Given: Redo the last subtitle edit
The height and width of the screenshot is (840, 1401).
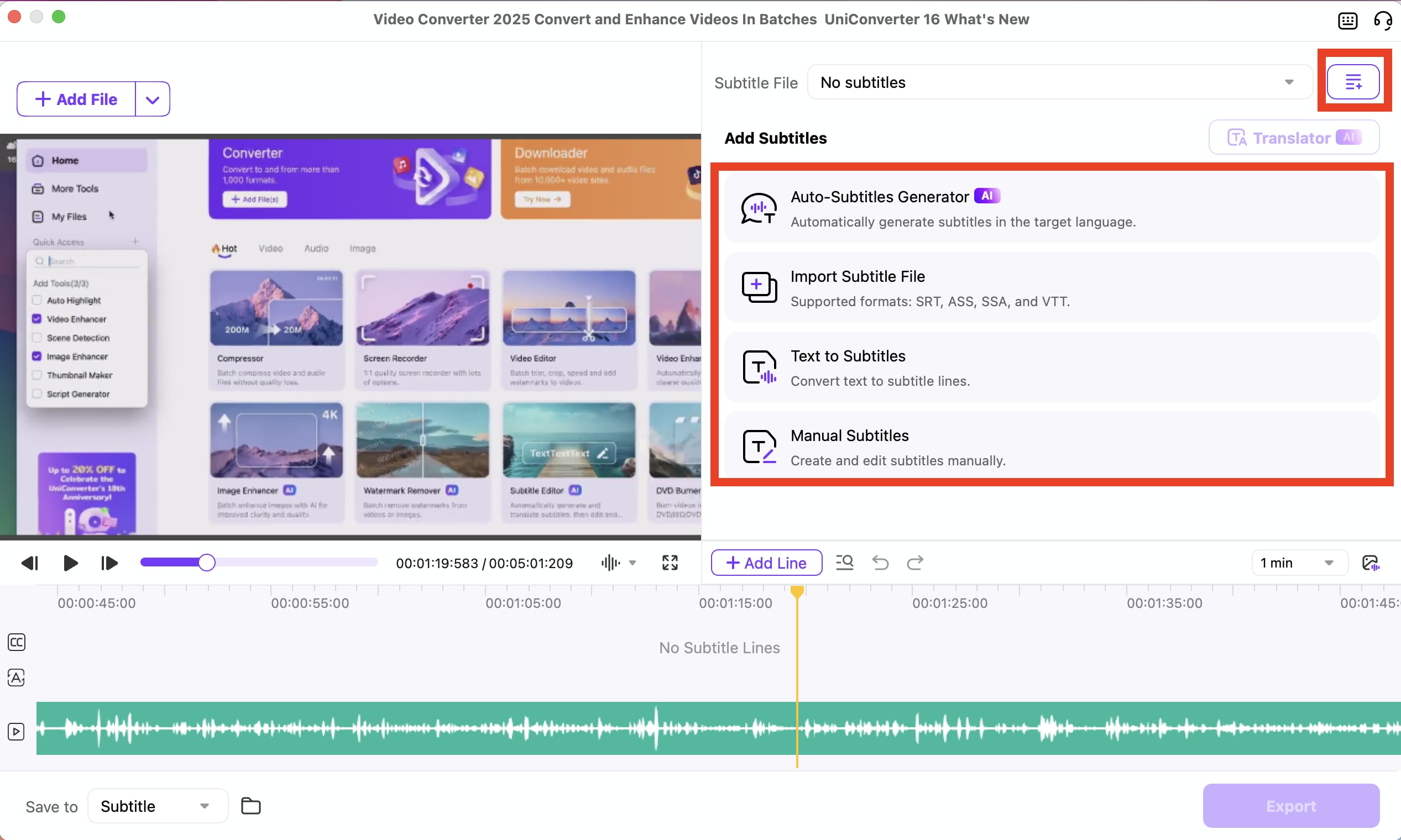Looking at the screenshot, I should [x=914, y=562].
